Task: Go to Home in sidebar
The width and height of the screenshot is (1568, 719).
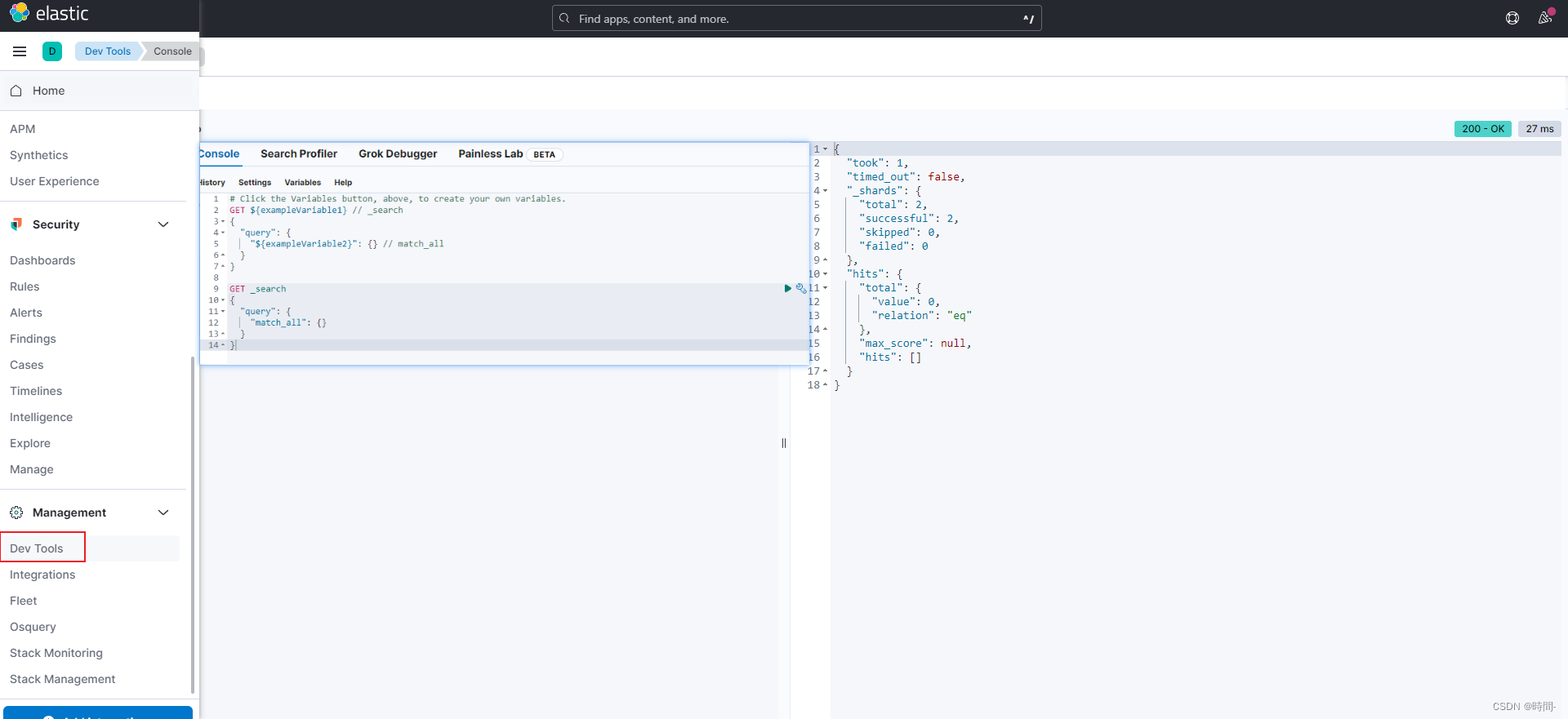Action: (48, 91)
